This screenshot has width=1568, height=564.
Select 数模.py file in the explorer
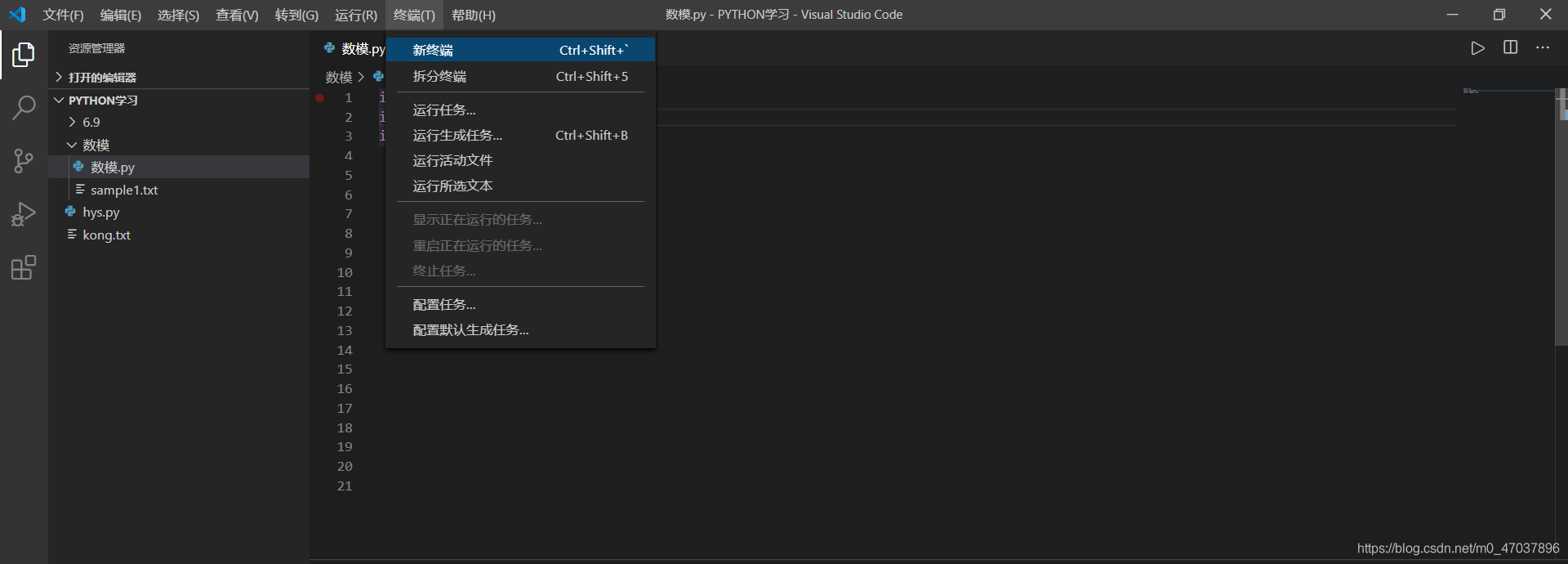pyautogui.click(x=179, y=167)
